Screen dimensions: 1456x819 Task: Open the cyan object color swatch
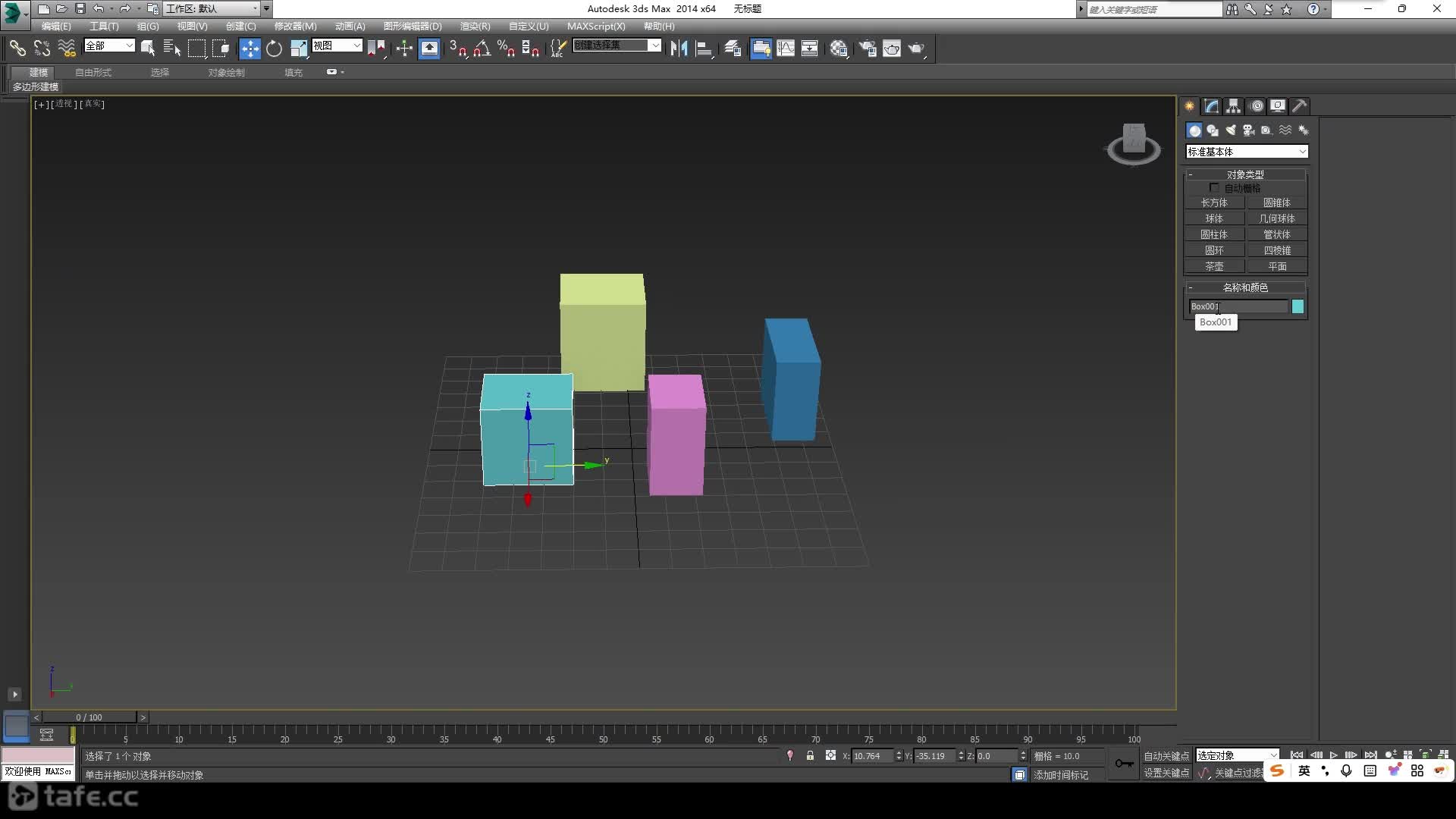coord(1298,306)
